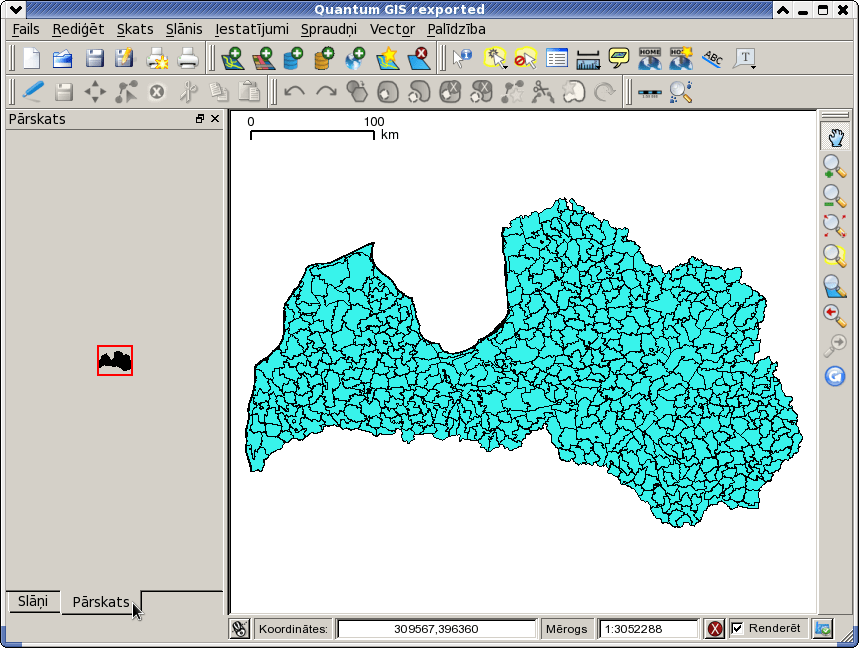Select the Zoom Out magnifier tool
Image resolution: width=859 pixels, height=648 pixels.
tap(835, 196)
